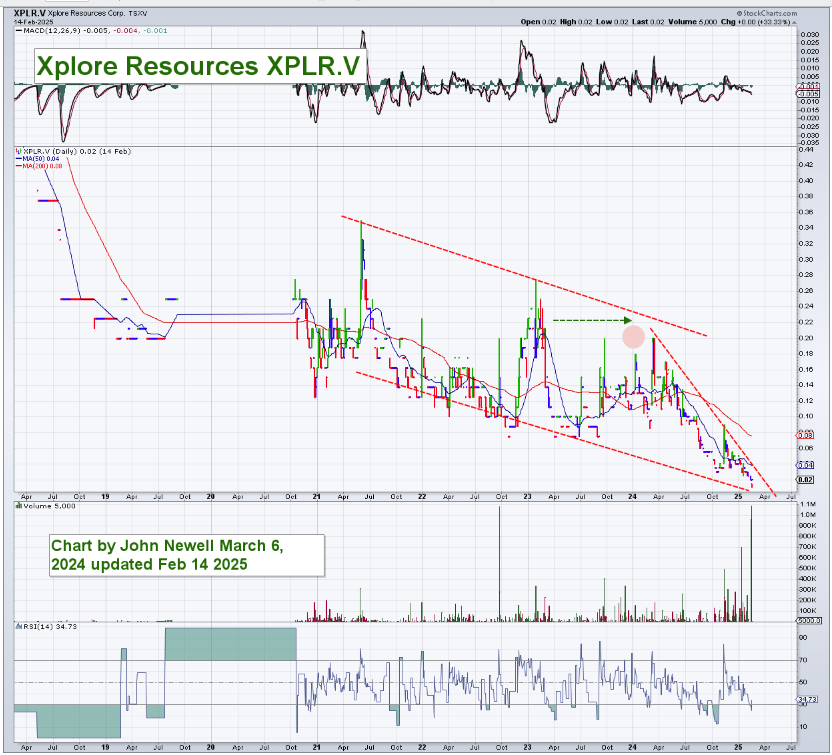This screenshot has height=755, width=832.
Task: Click year 21 on the price chart time axis
Action: [316, 497]
